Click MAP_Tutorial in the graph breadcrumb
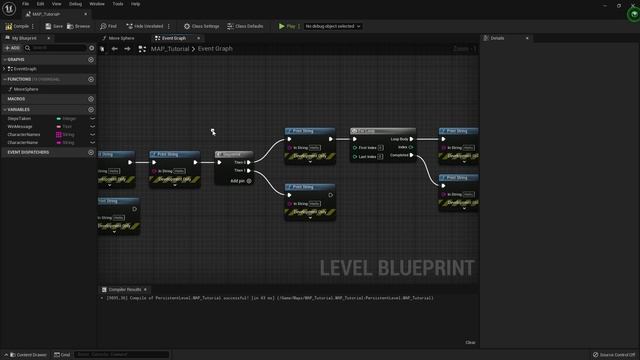Screen dimensions: 640x360 (x=170, y=49)
